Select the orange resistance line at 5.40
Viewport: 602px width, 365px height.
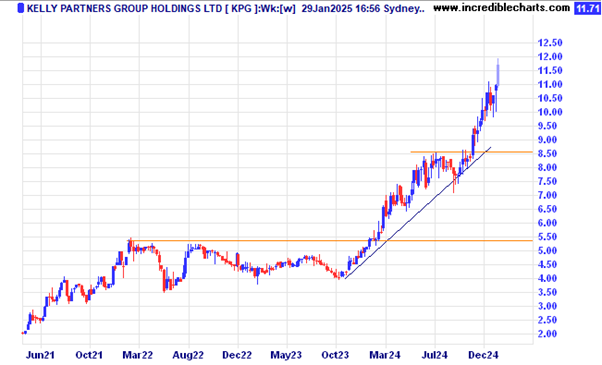click(x=331, y=241)
